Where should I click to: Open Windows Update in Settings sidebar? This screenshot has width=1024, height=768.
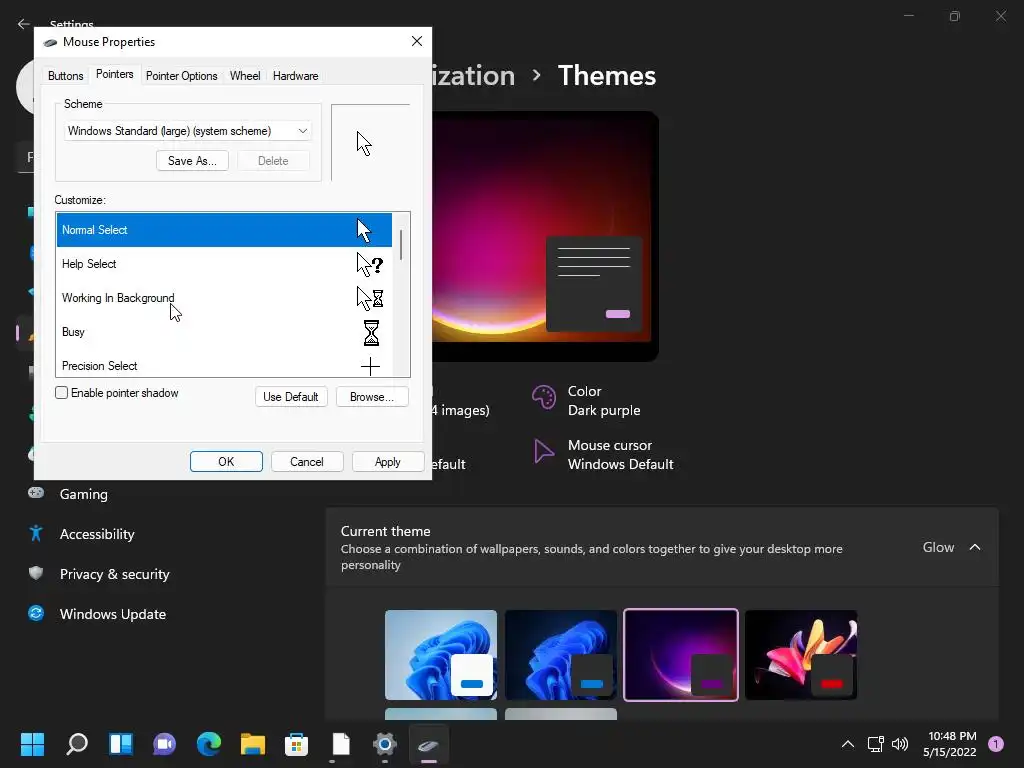[112, 614]
